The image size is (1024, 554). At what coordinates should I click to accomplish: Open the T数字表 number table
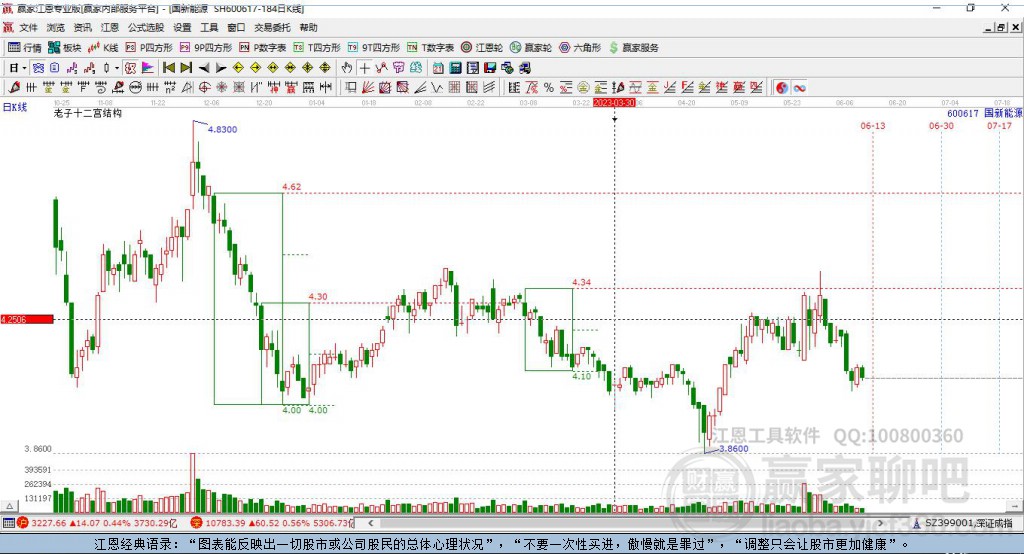pos(430,48)
